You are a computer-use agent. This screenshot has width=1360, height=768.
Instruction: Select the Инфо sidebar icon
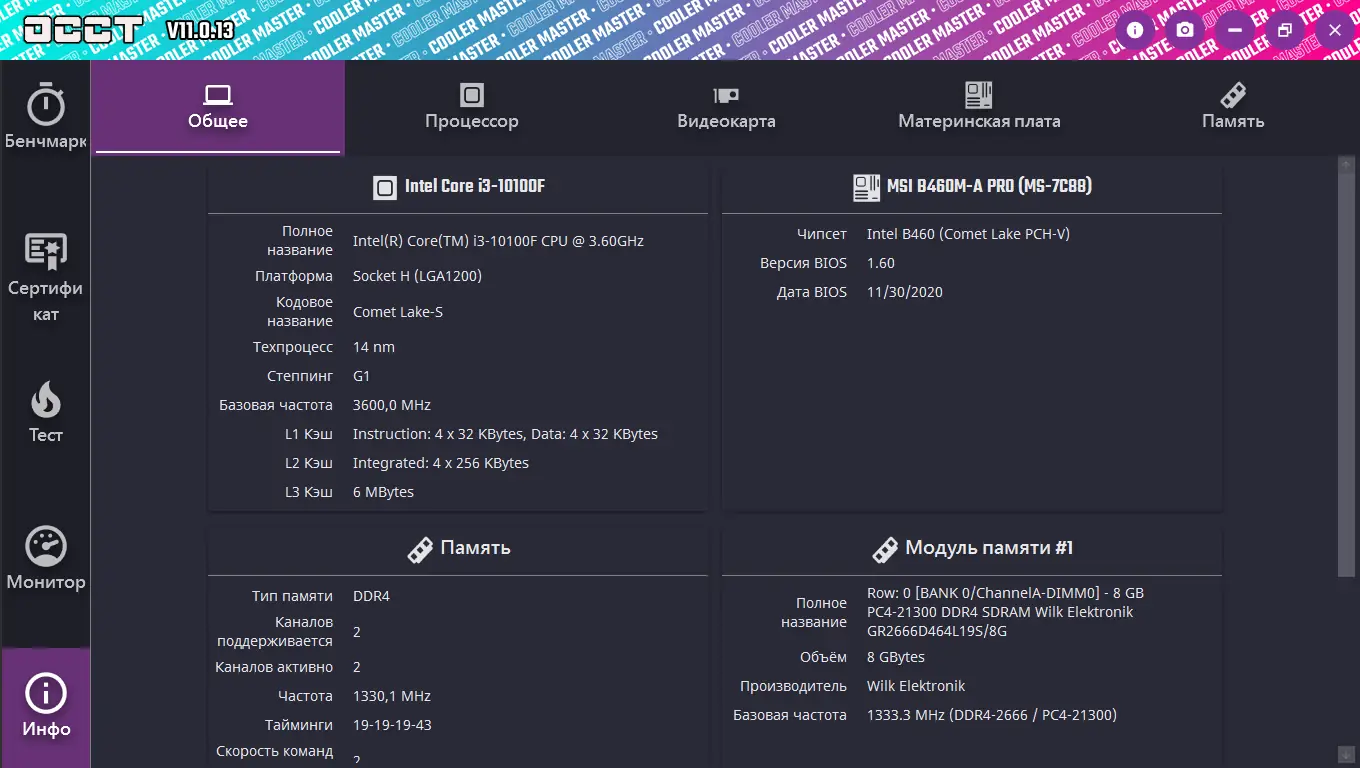coord(46,694)
